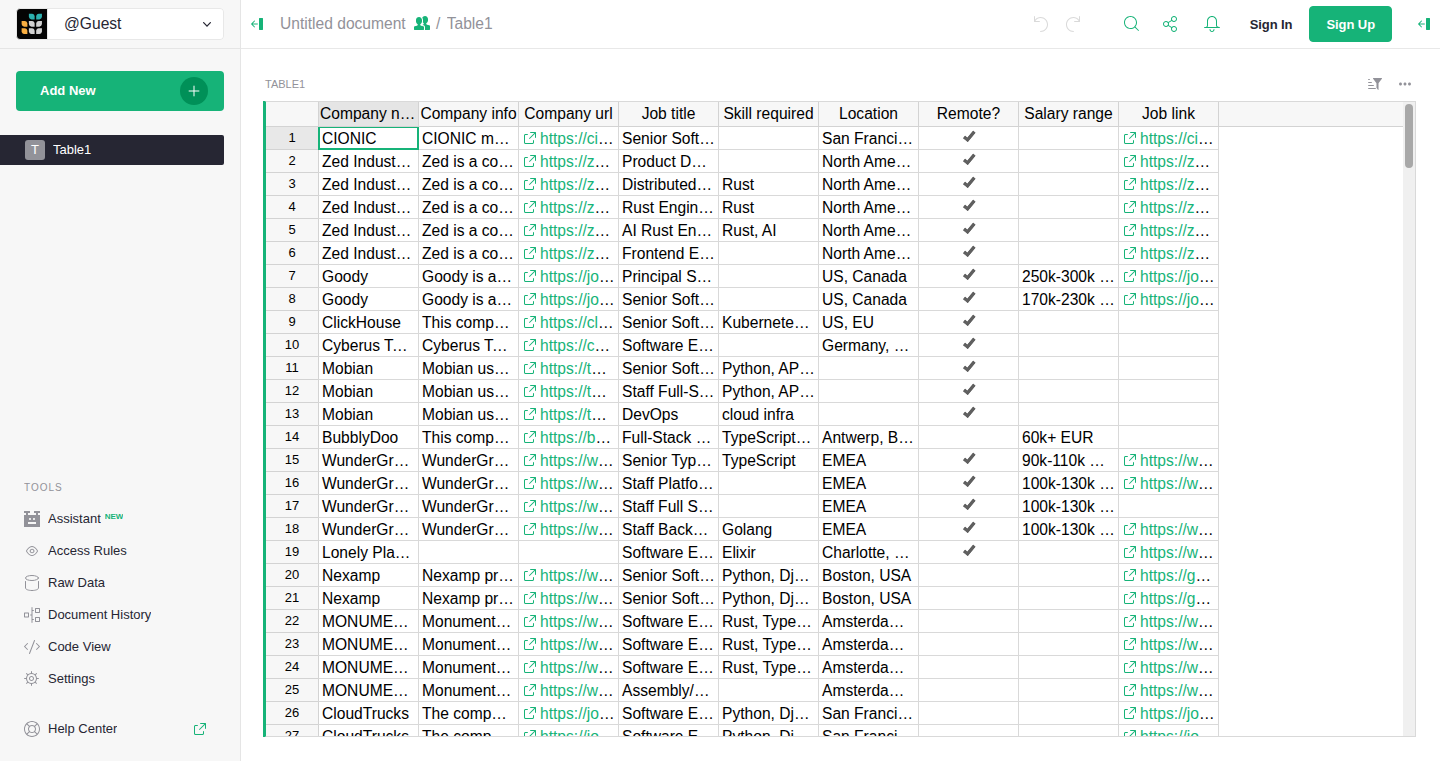1440x761 pixels.
Task: Select the Skill required column header
Action: tap(768, 114)
